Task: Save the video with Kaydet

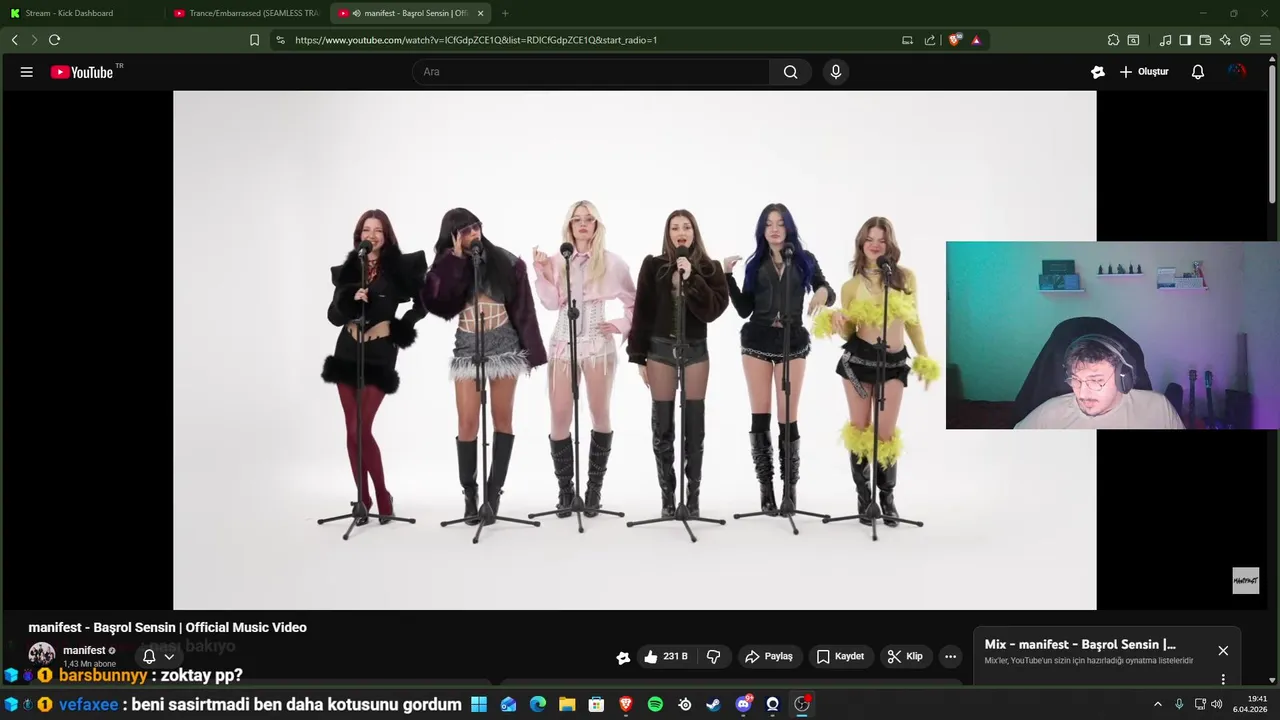Action: pos(840,656)
